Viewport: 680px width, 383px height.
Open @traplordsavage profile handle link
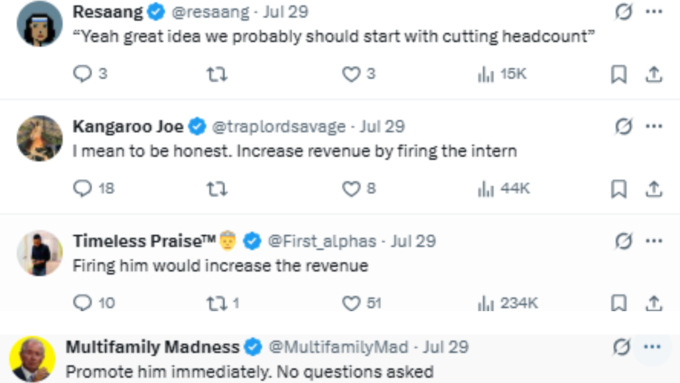(x=278, y=126)
